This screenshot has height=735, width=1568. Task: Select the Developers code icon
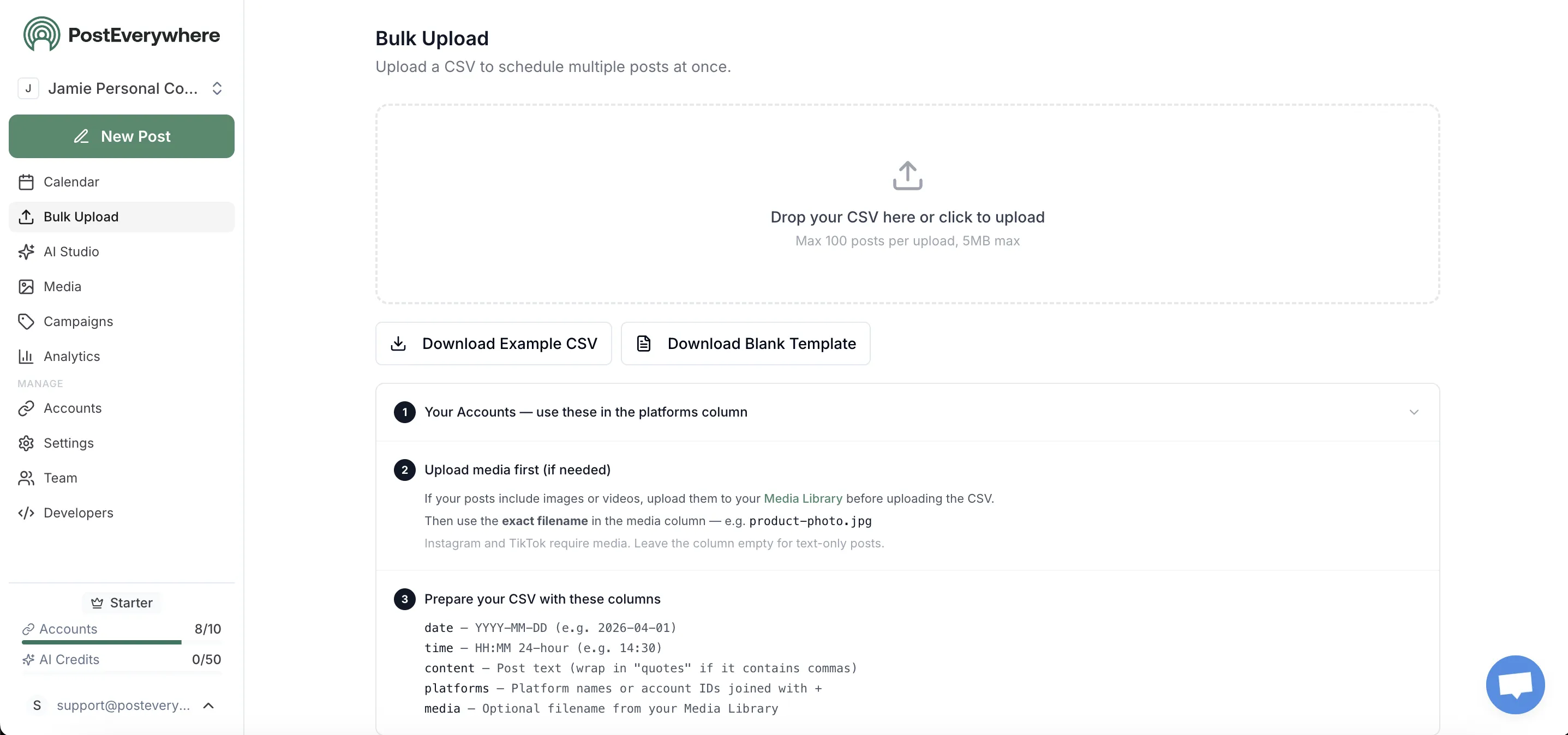click(26, 513)
